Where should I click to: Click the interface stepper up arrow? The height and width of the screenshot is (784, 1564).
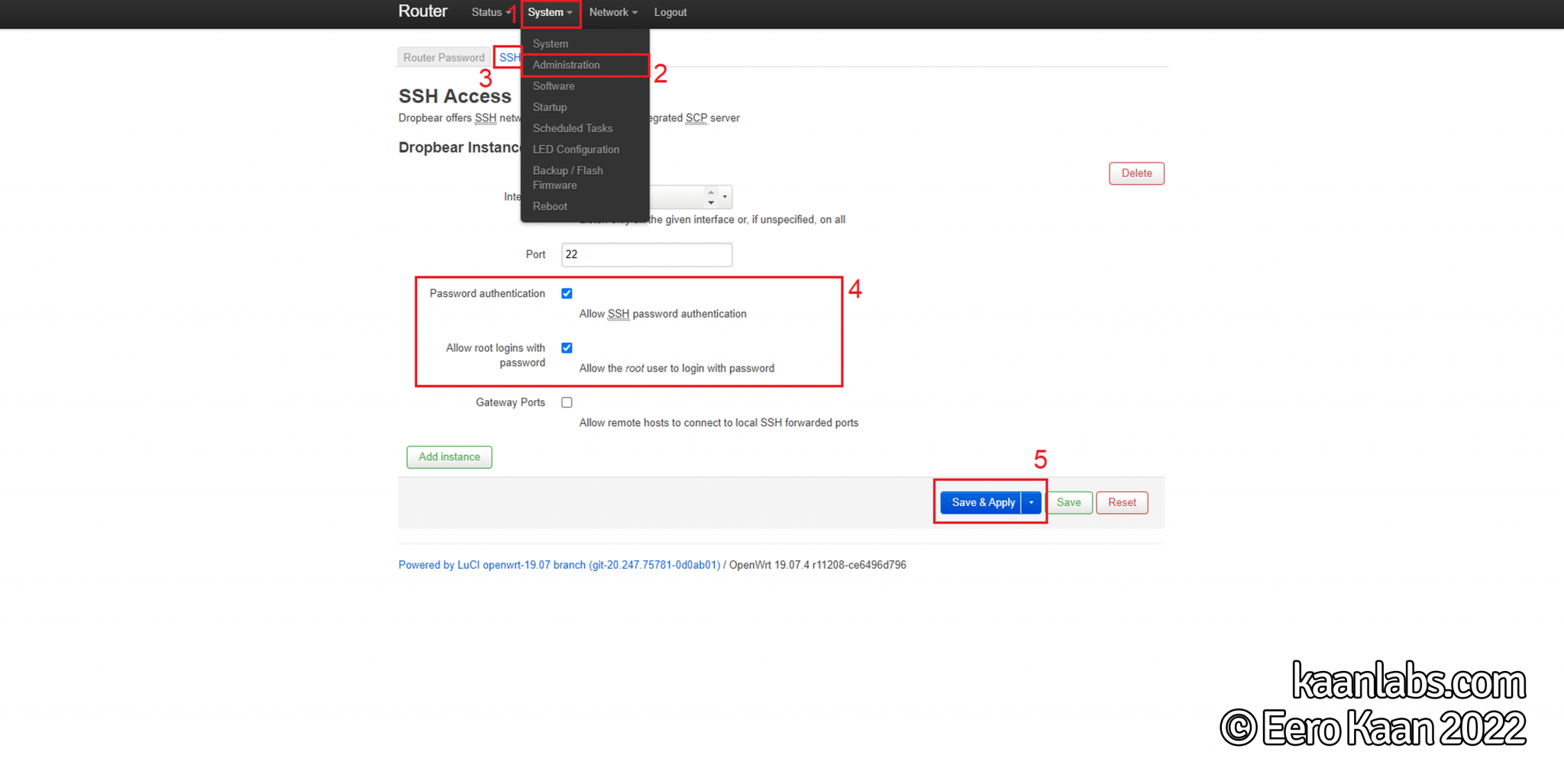pyautogui.click(x=711, y=192)
